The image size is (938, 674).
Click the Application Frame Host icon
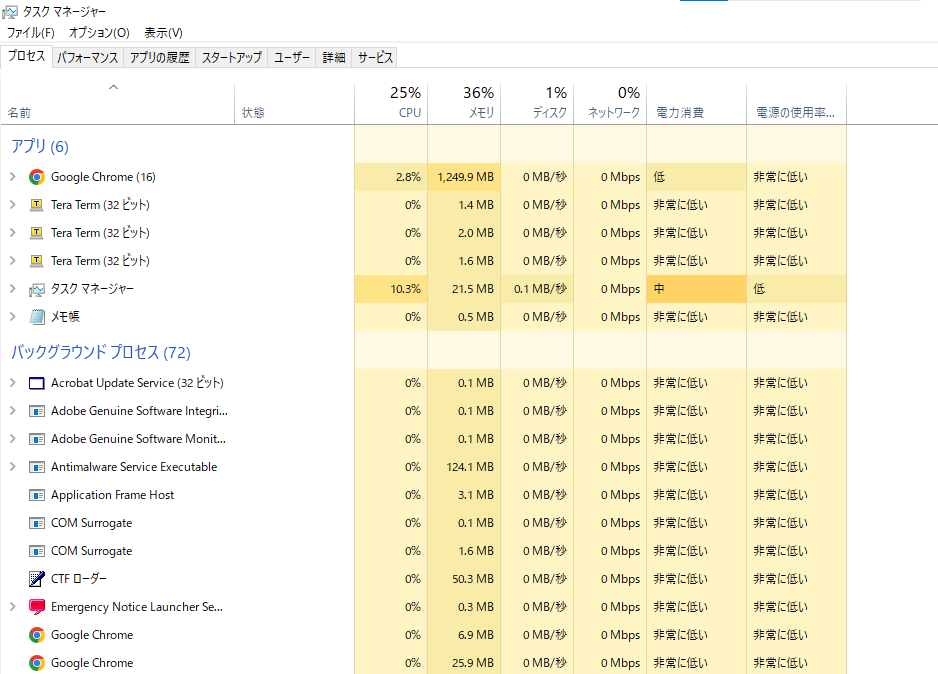(x=37, y=495)
